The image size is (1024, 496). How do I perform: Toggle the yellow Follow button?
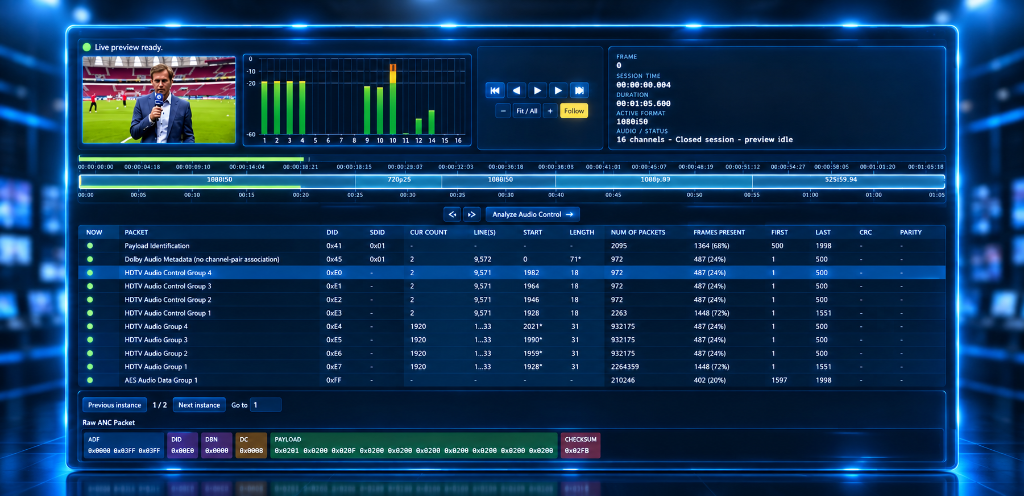[574, 111]
